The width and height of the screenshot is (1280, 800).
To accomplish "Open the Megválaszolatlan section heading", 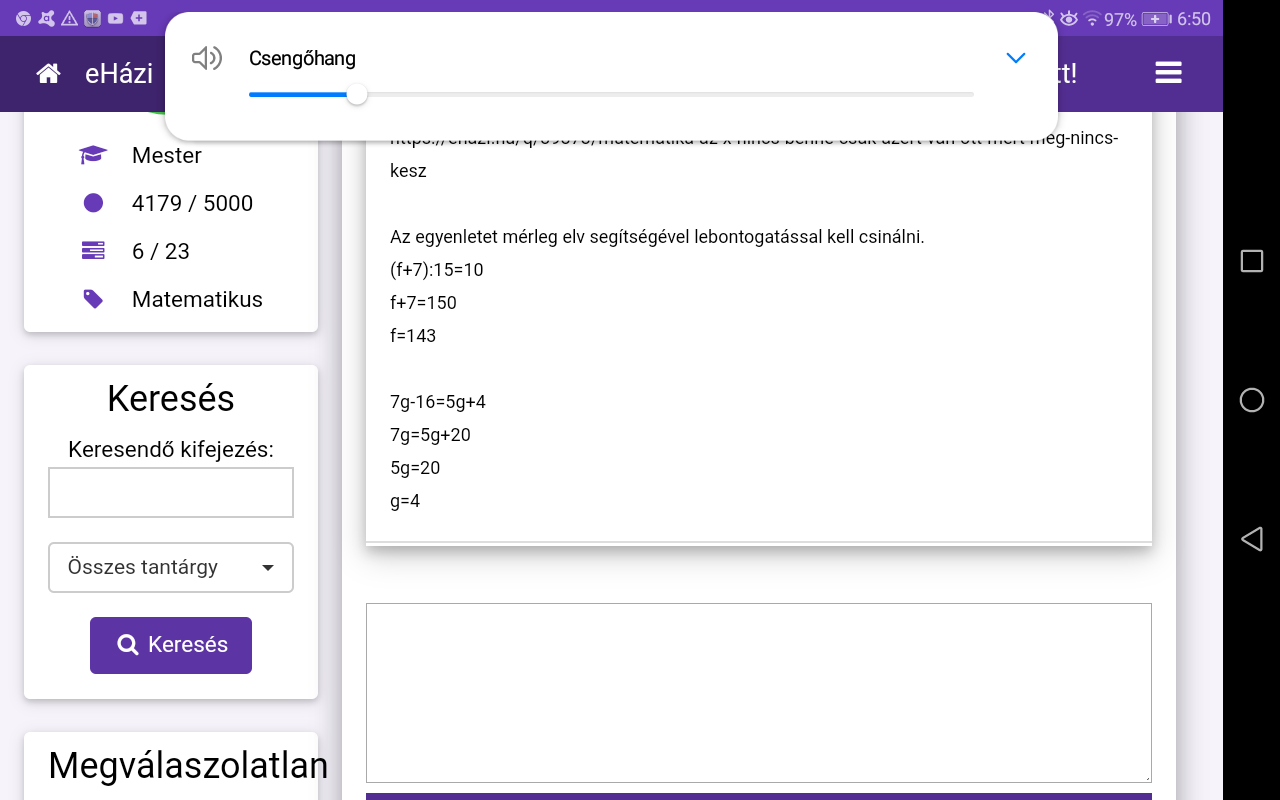I will [188, 765].
